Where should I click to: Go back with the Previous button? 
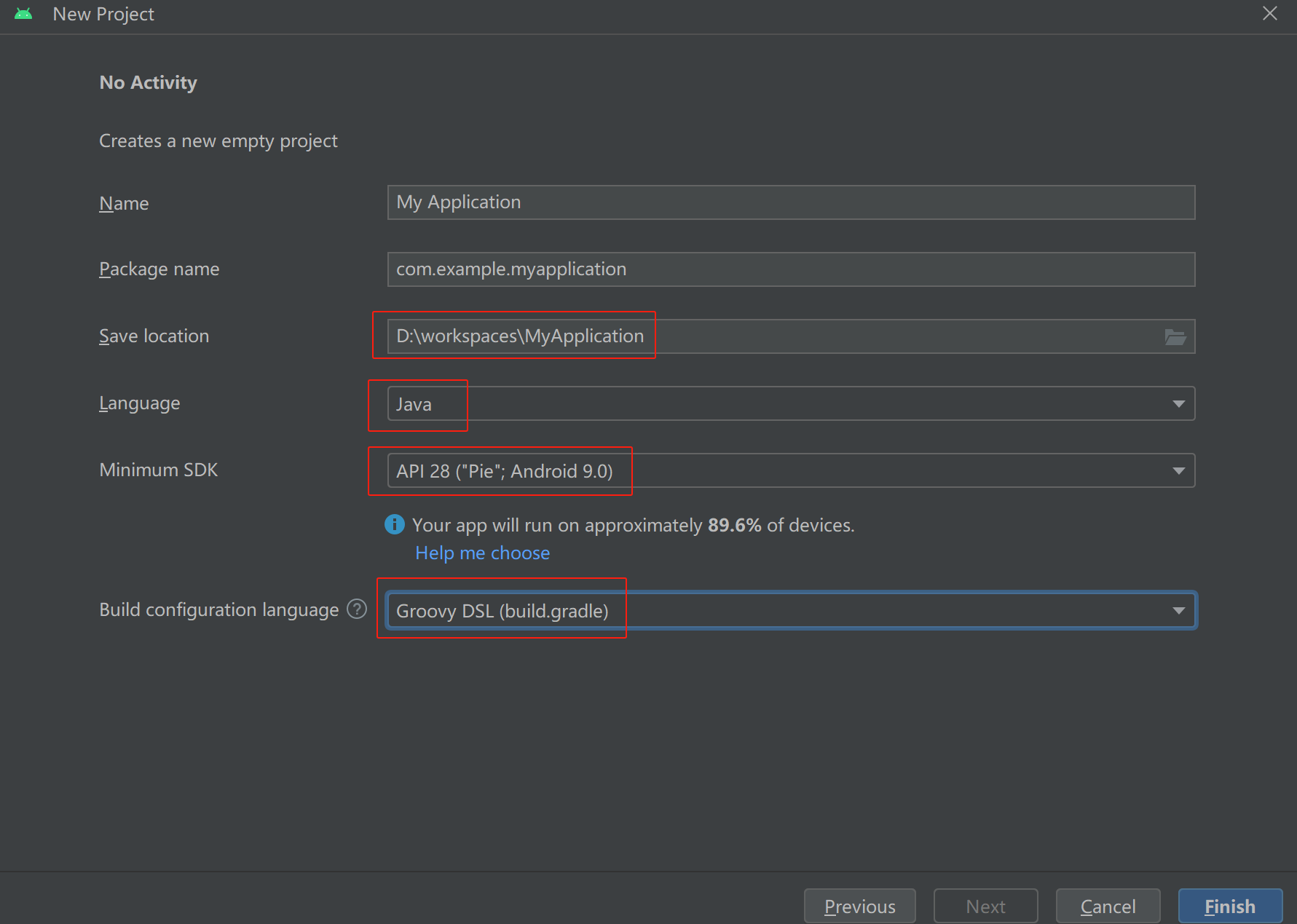(x=860, y=907)
